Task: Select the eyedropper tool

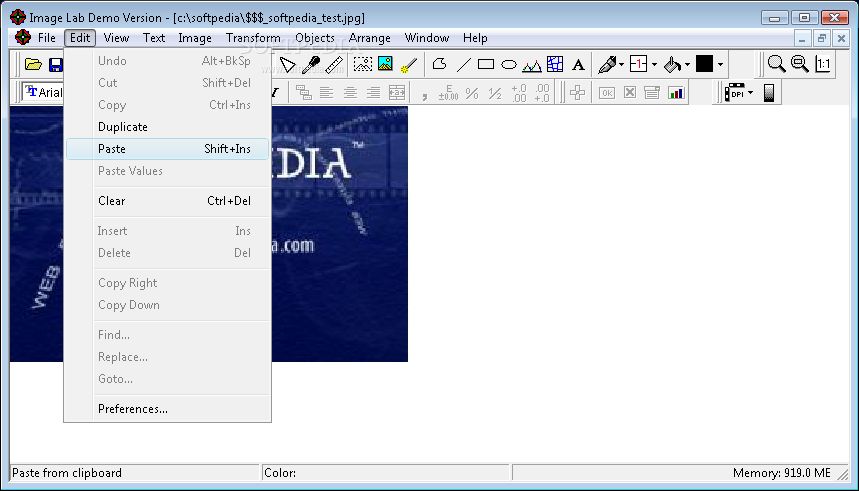Action: [311, 64]
